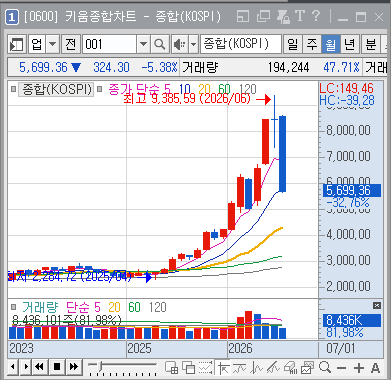Click the 001 code input field
This screenshot has height=380, width=391.
coord(109,44)
